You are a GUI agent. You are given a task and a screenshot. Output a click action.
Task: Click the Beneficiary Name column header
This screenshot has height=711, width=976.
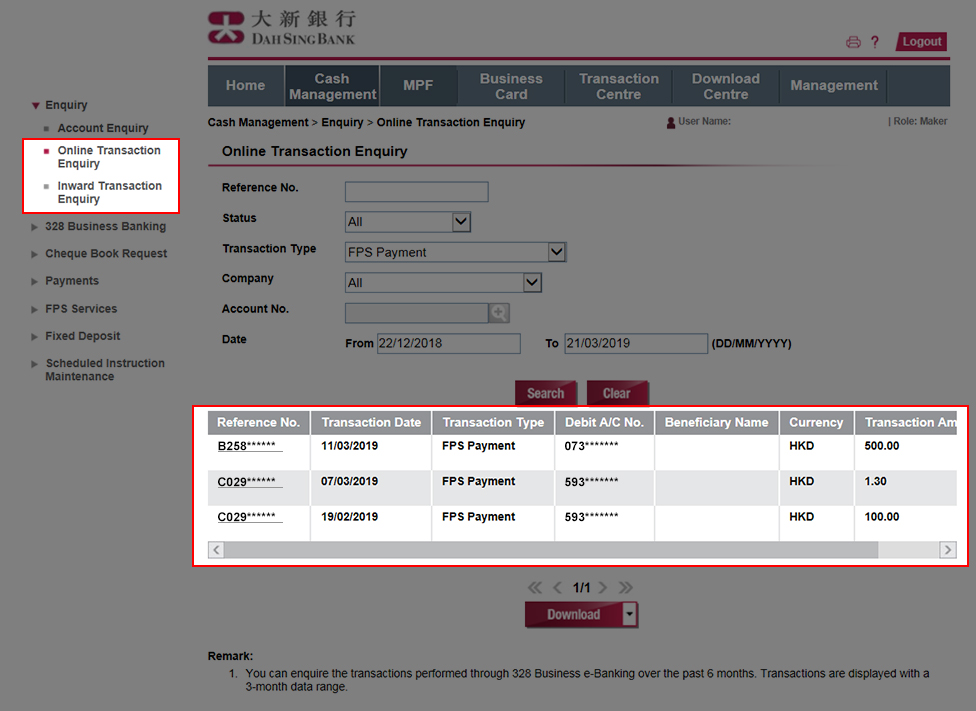click(x=716, y=423)
